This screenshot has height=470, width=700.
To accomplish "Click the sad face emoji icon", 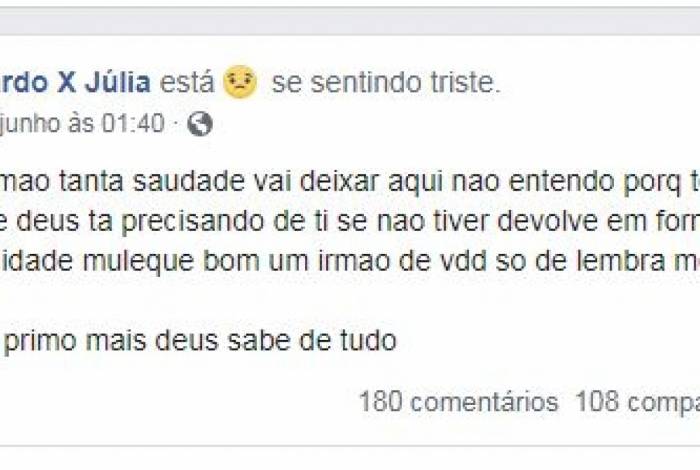I will pos(240,82).
